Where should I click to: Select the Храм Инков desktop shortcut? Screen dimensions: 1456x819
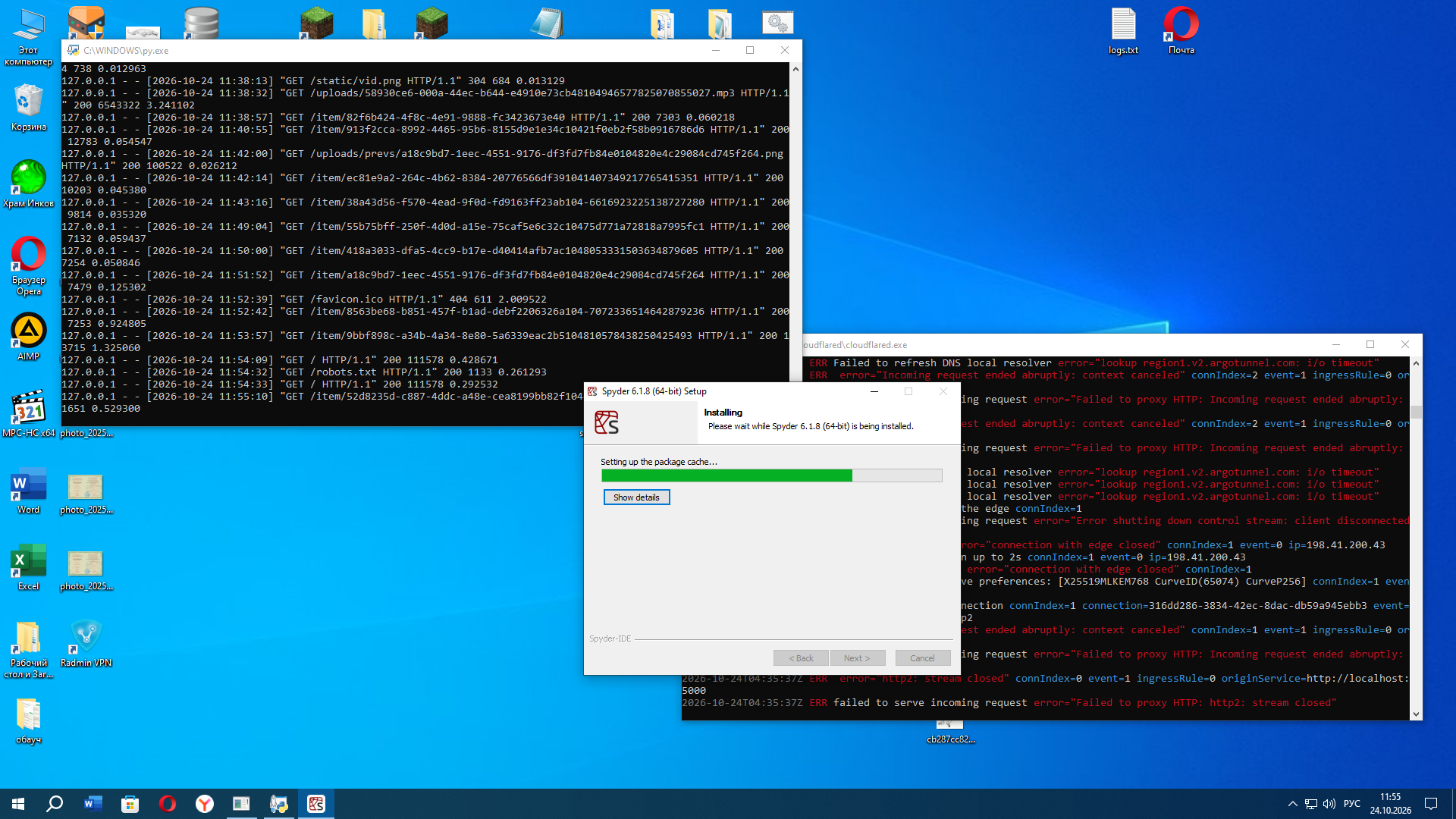(x=29, y=184)
